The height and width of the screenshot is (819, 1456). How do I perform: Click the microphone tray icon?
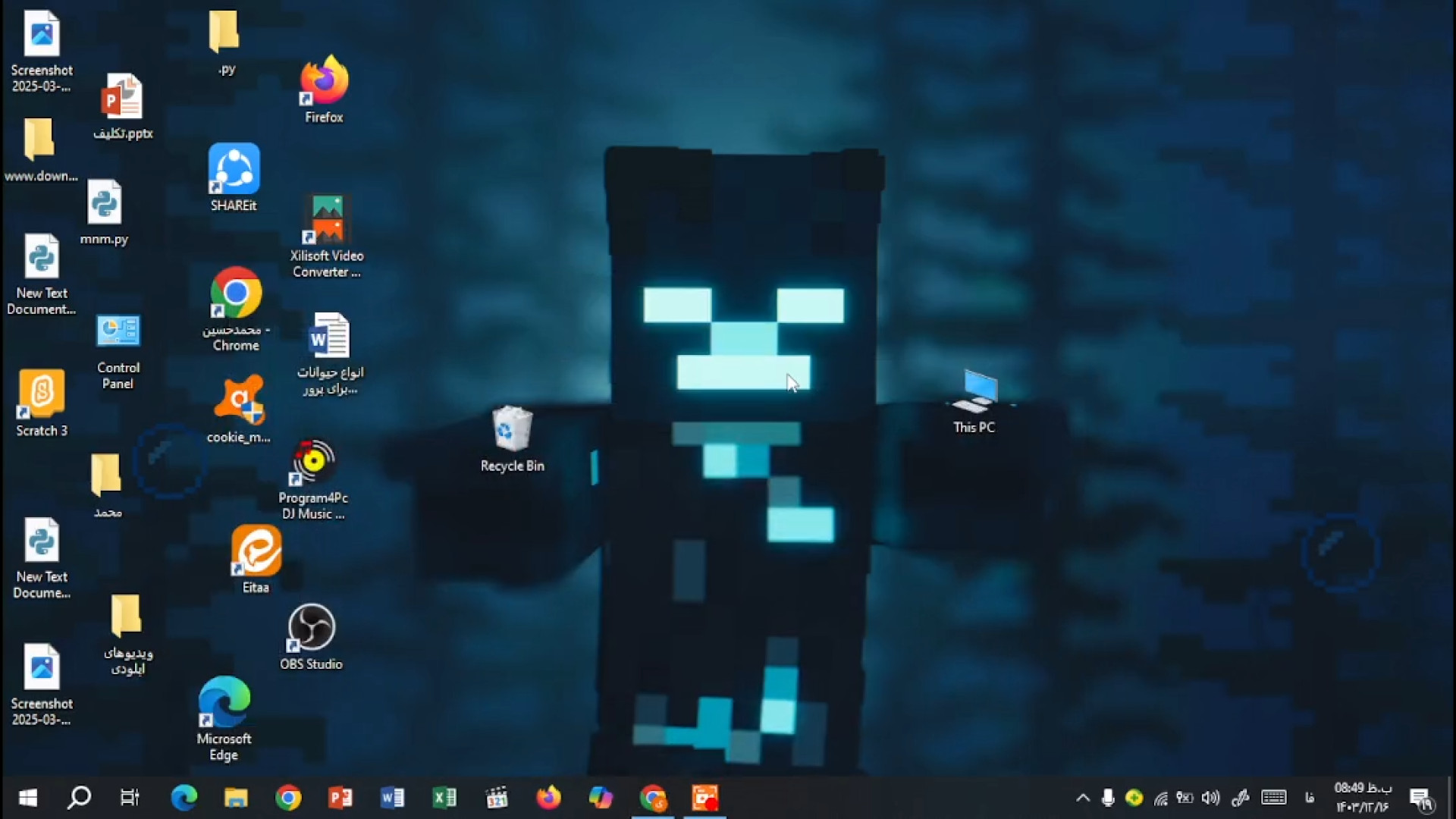point(1108,798)
